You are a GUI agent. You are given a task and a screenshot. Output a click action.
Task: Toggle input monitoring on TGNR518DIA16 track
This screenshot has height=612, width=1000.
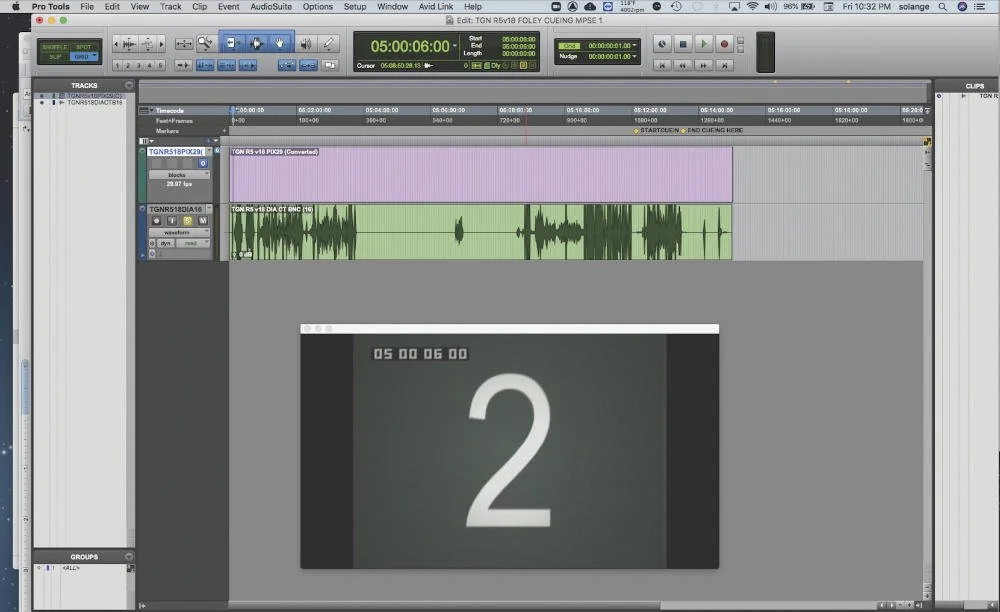[172, 221]
